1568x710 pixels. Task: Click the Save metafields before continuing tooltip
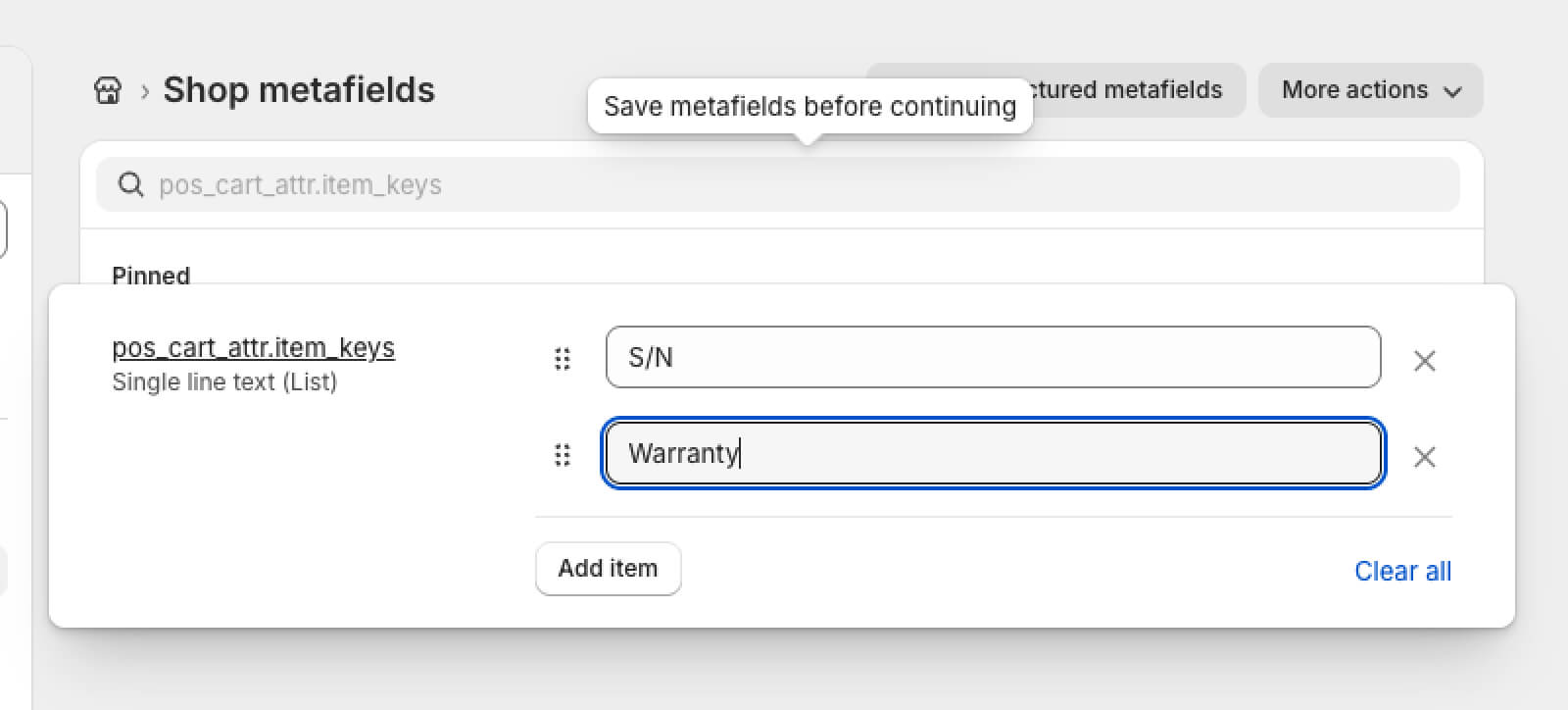(x=809, y=107)
